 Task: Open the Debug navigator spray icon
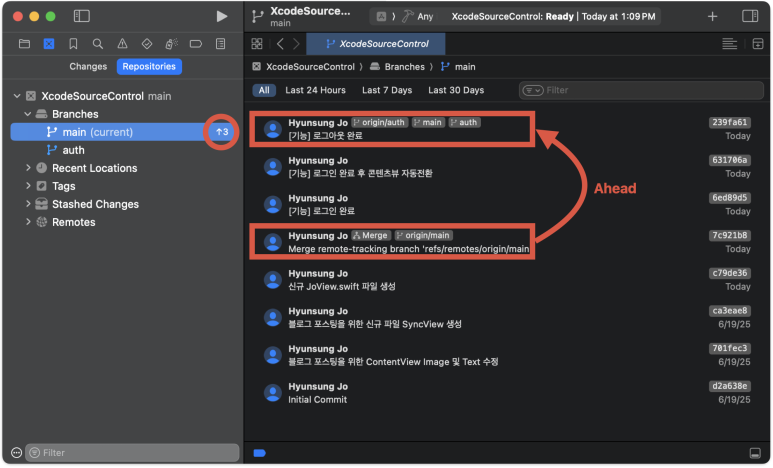[x=171, y=44]
